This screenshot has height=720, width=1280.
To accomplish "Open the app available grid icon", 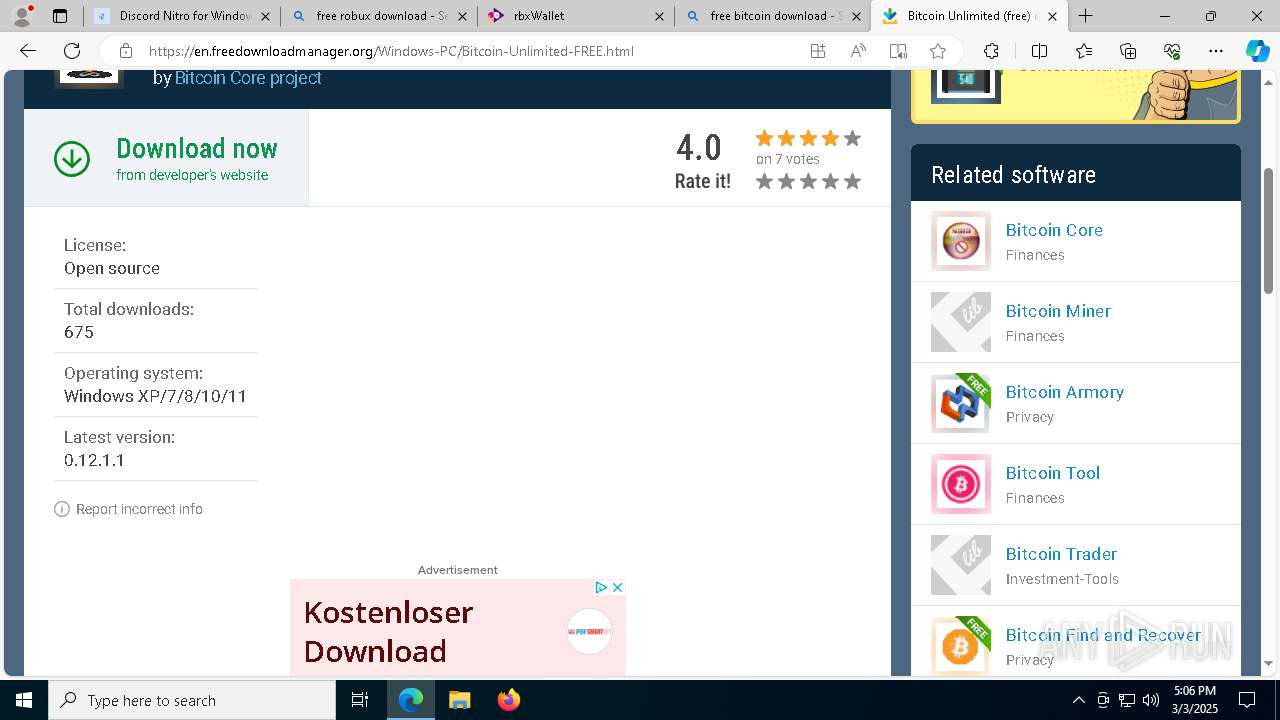I will 818,51.
